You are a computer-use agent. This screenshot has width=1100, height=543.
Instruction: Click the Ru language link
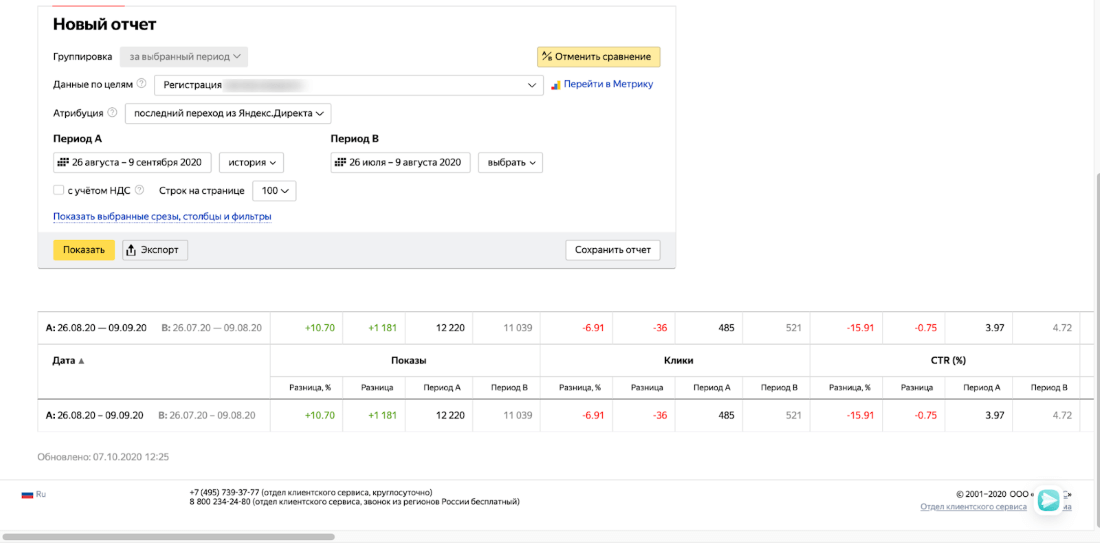tap(41, 495)
